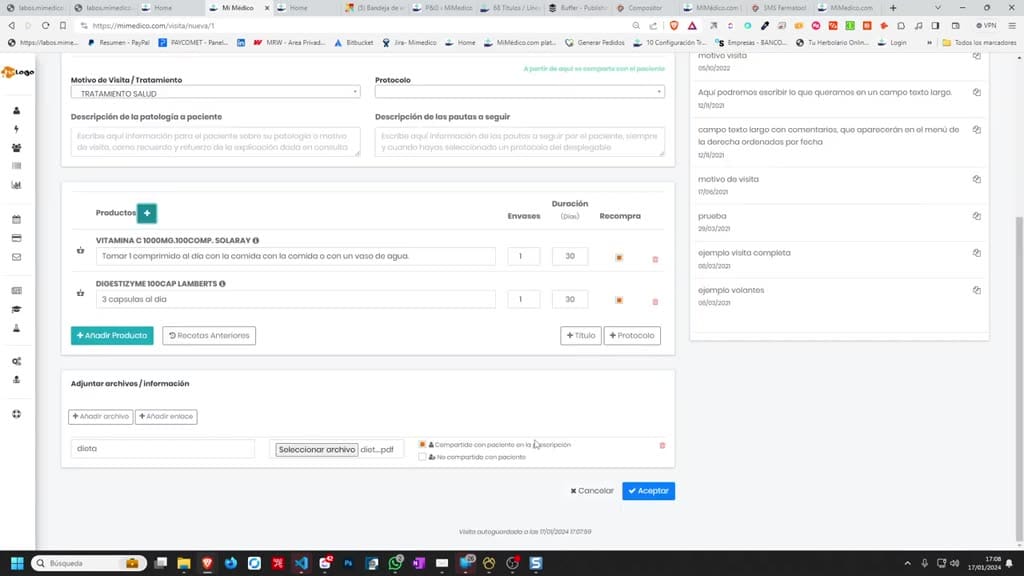Remove the attached dieta file

[662, 445]
